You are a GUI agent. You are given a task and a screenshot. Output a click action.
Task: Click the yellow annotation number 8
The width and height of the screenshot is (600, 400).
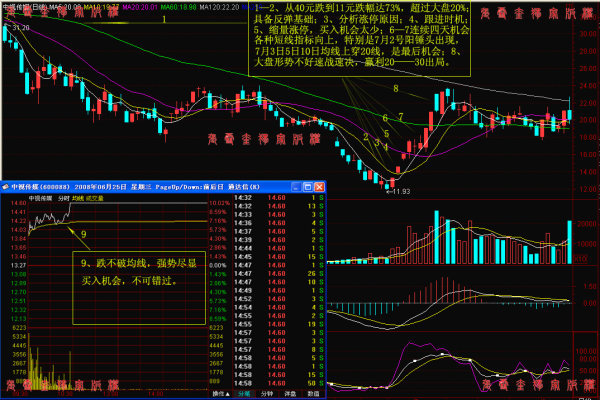396,88
